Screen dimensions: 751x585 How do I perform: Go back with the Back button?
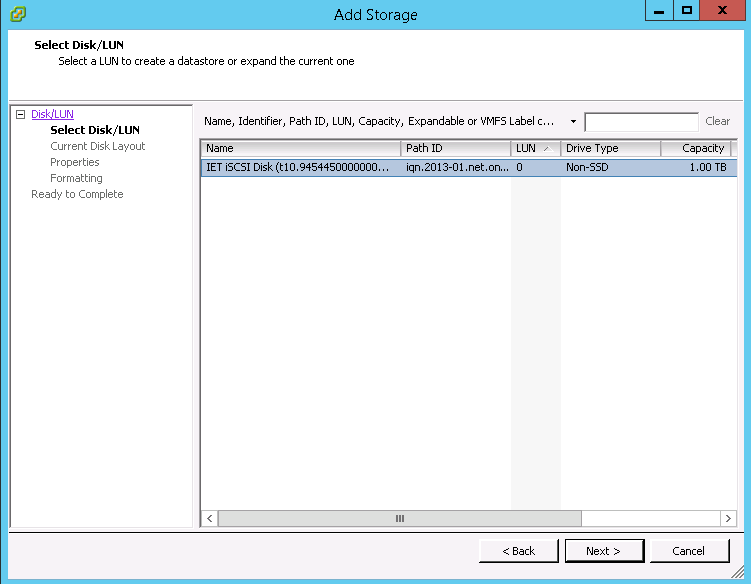[518, 551]
